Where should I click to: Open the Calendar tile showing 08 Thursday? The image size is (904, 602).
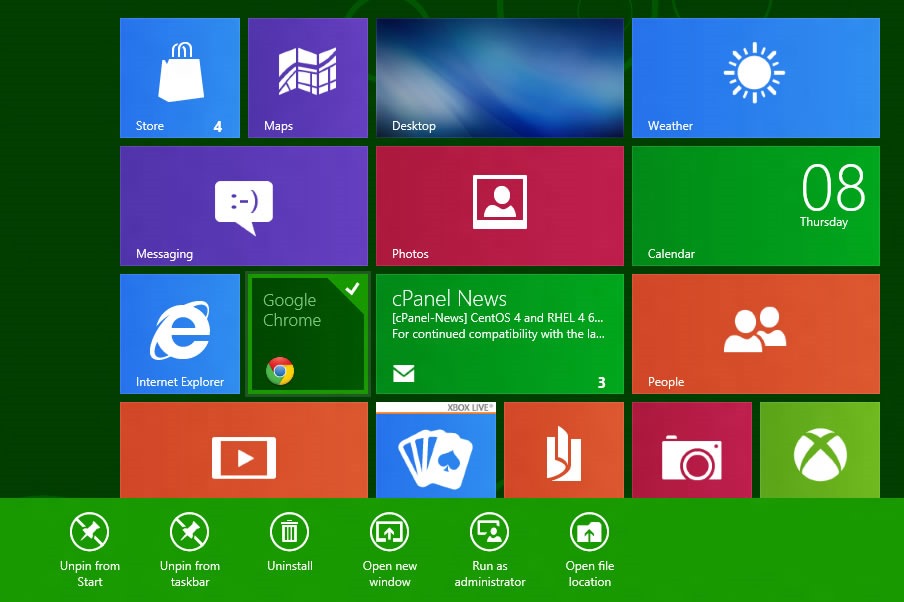pos(756,205)
